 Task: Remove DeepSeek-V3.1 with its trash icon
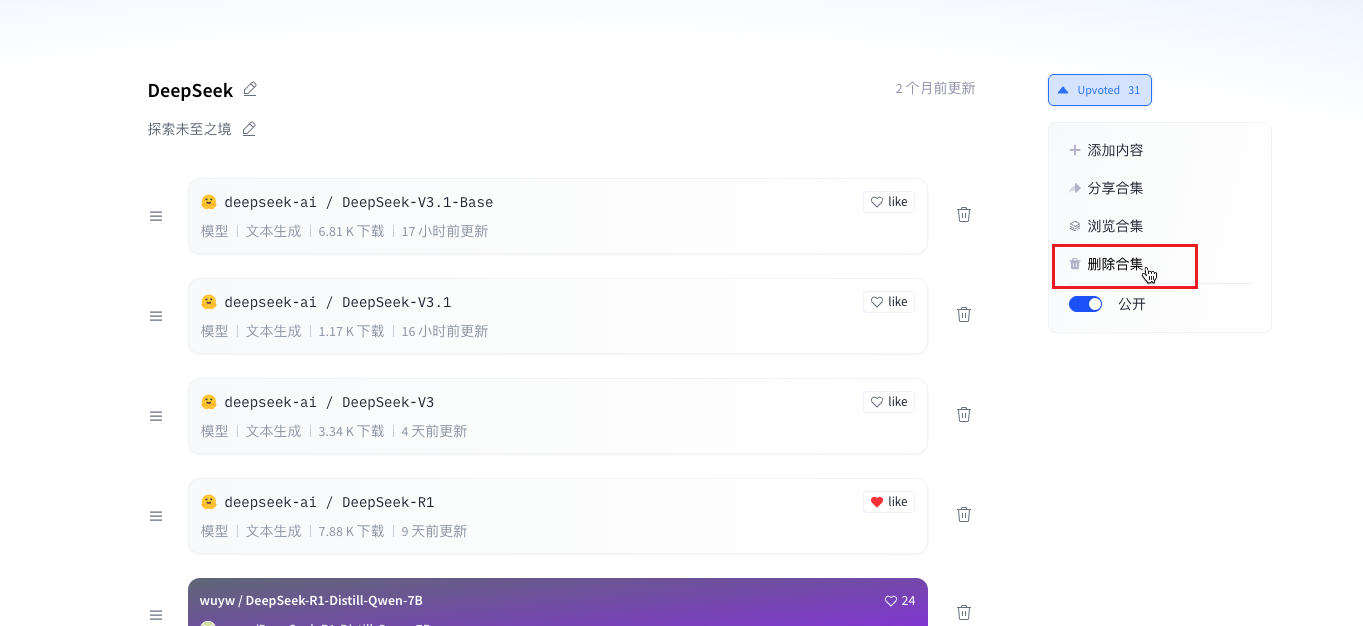pos(964,314)
